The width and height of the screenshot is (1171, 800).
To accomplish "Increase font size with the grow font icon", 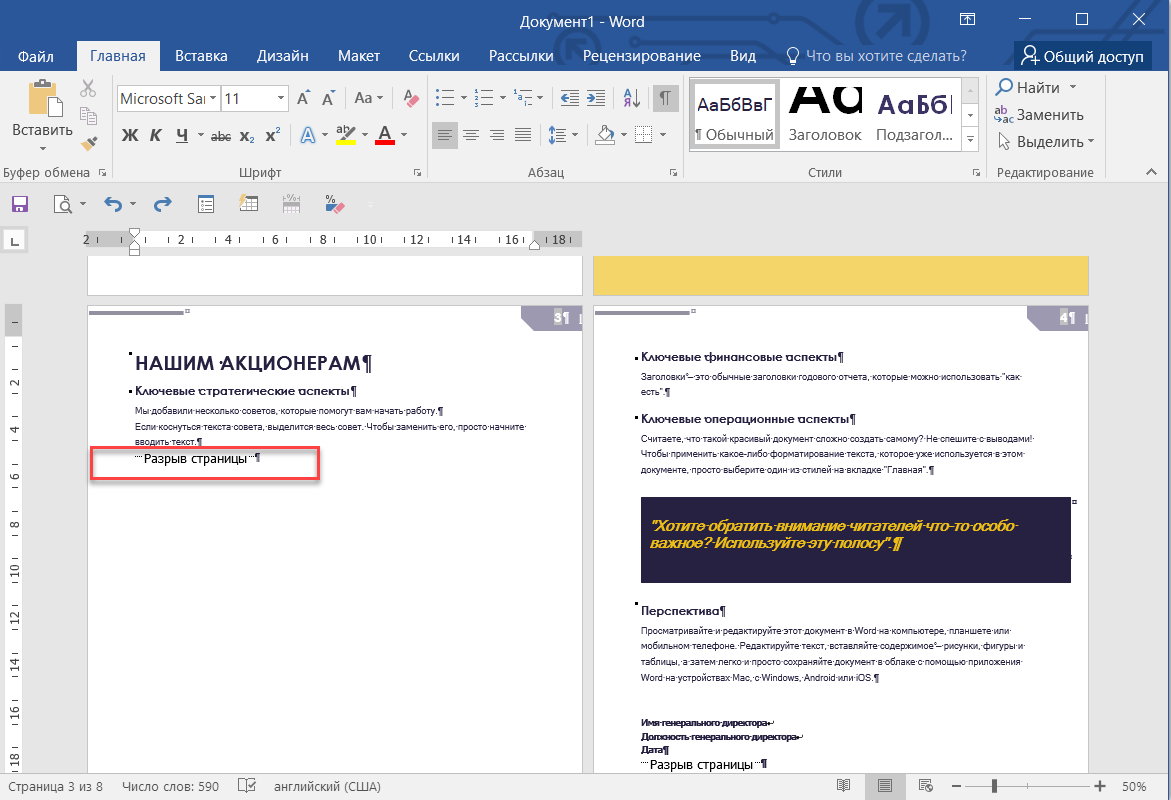I will coord(303,99).
